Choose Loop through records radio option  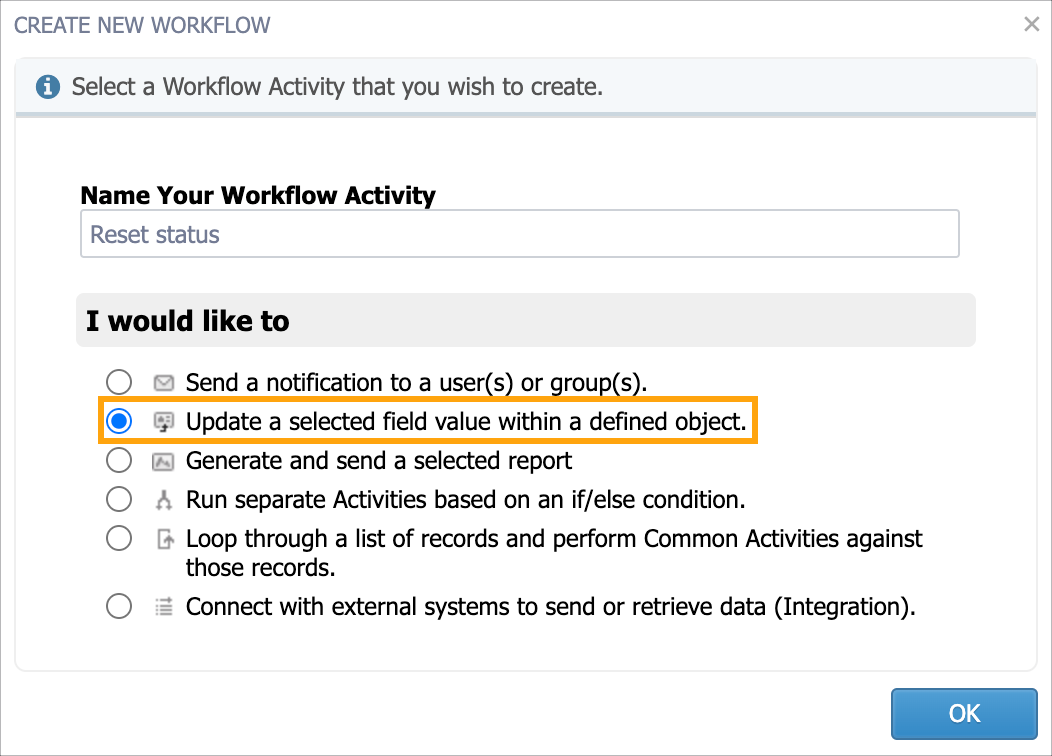[119, 538]
